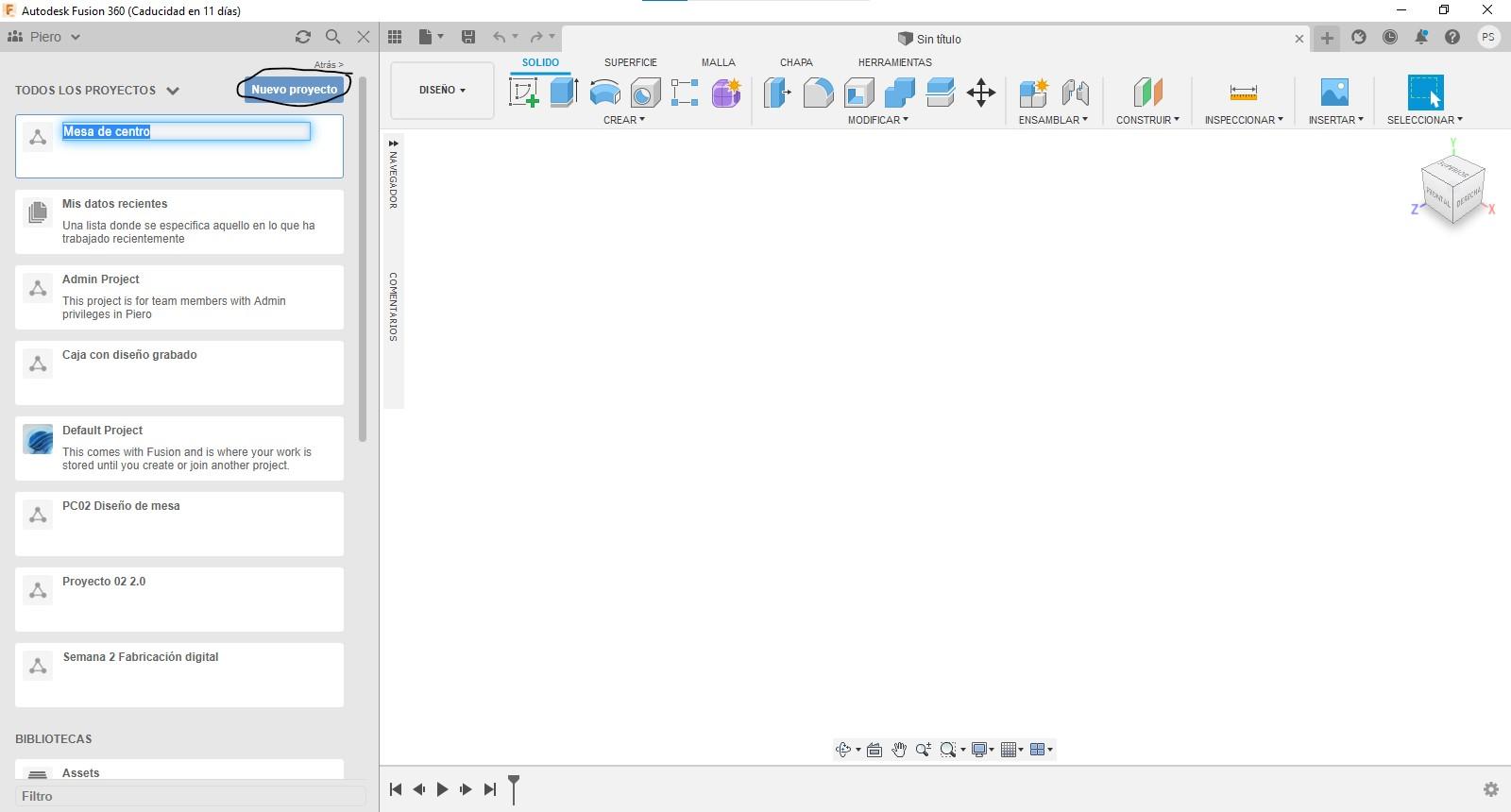Switch to the SOLIDO tab

[x=540, y=62]
